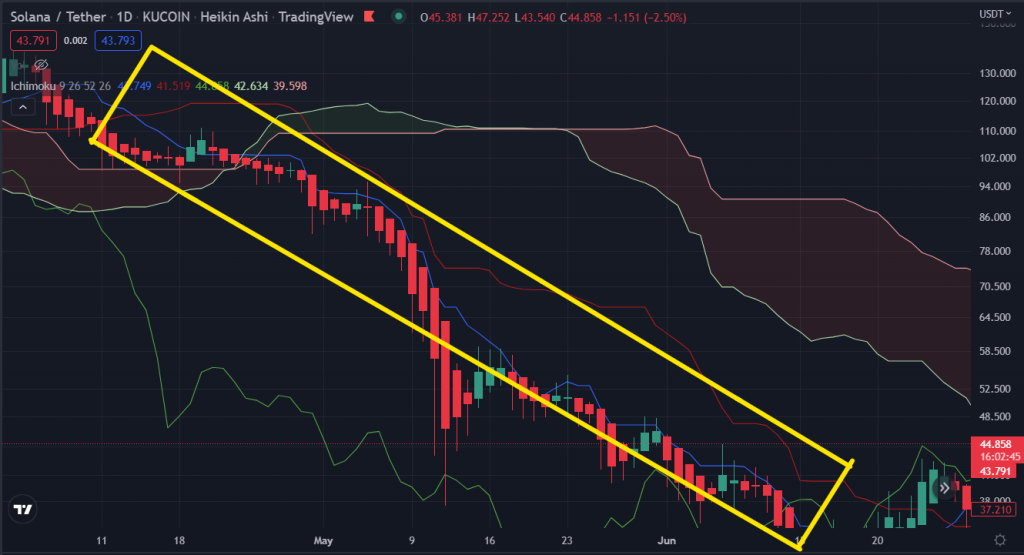Click date 16 on time axis
This screenshot has width=1024, height=555.
(490, 541)
